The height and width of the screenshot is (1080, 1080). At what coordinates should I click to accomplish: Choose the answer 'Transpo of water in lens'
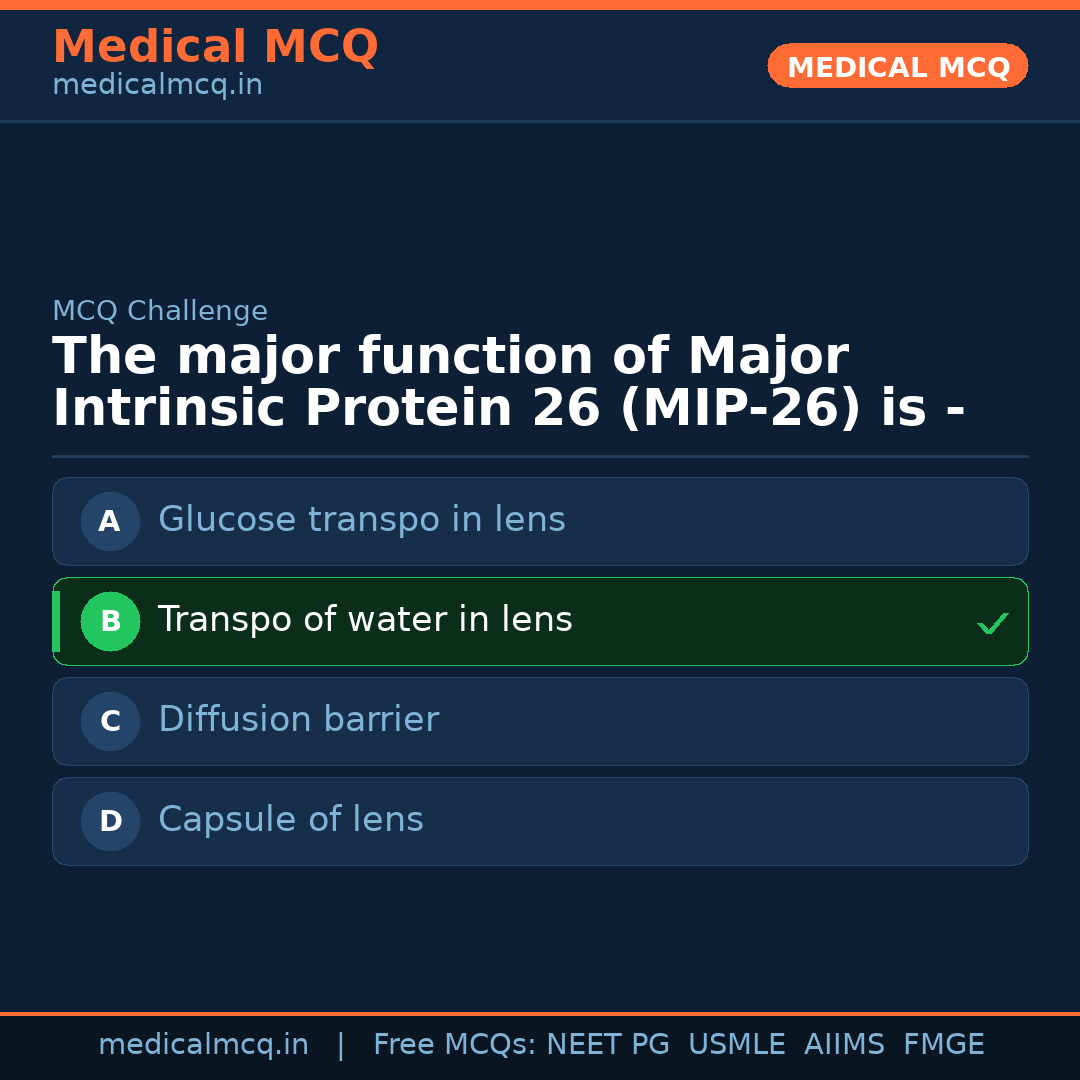(365, 620)
